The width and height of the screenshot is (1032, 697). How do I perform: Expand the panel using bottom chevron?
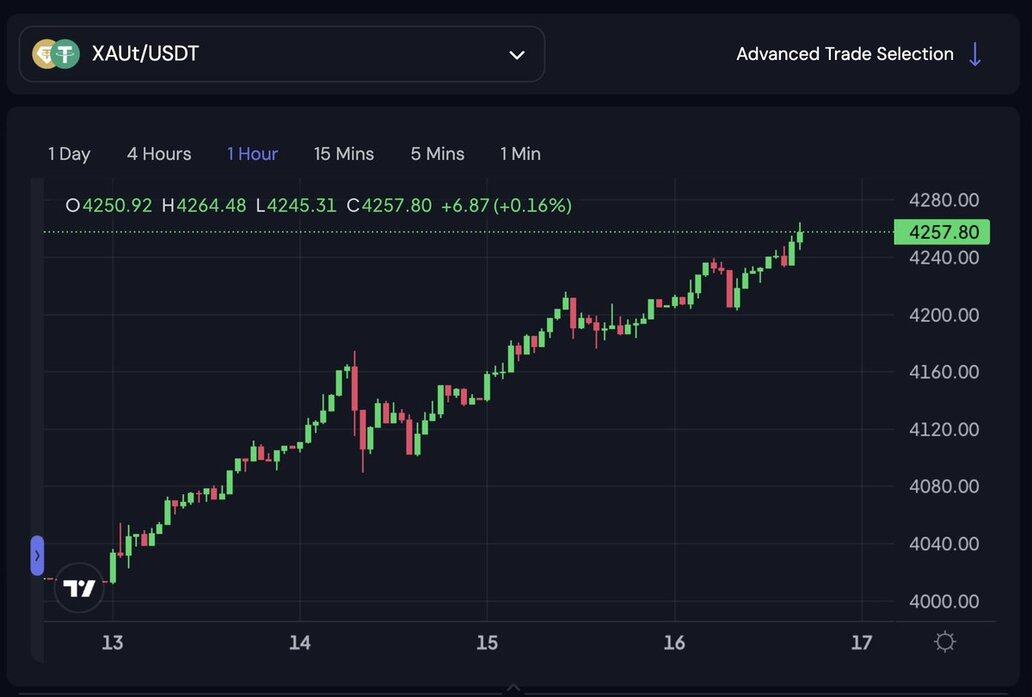(x=514, y=688)
